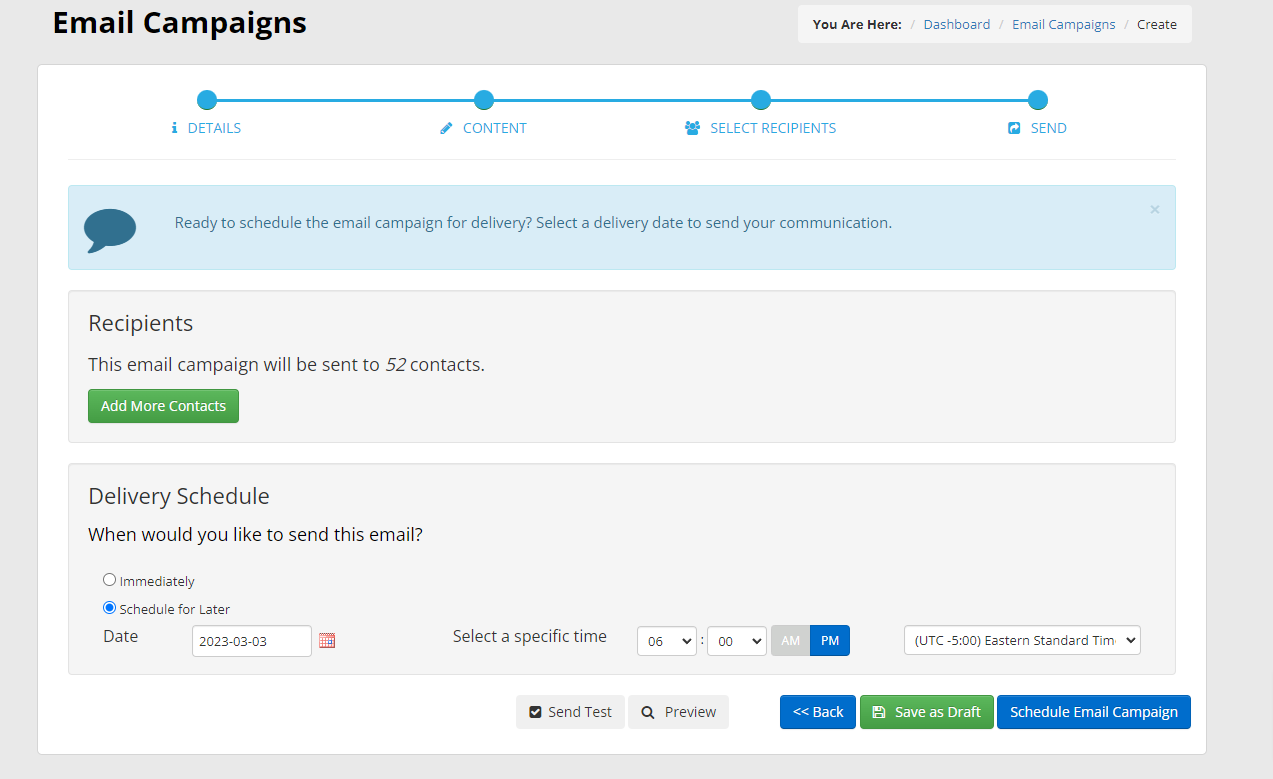Open the hour dropdown showing 06

click(667, 641)
